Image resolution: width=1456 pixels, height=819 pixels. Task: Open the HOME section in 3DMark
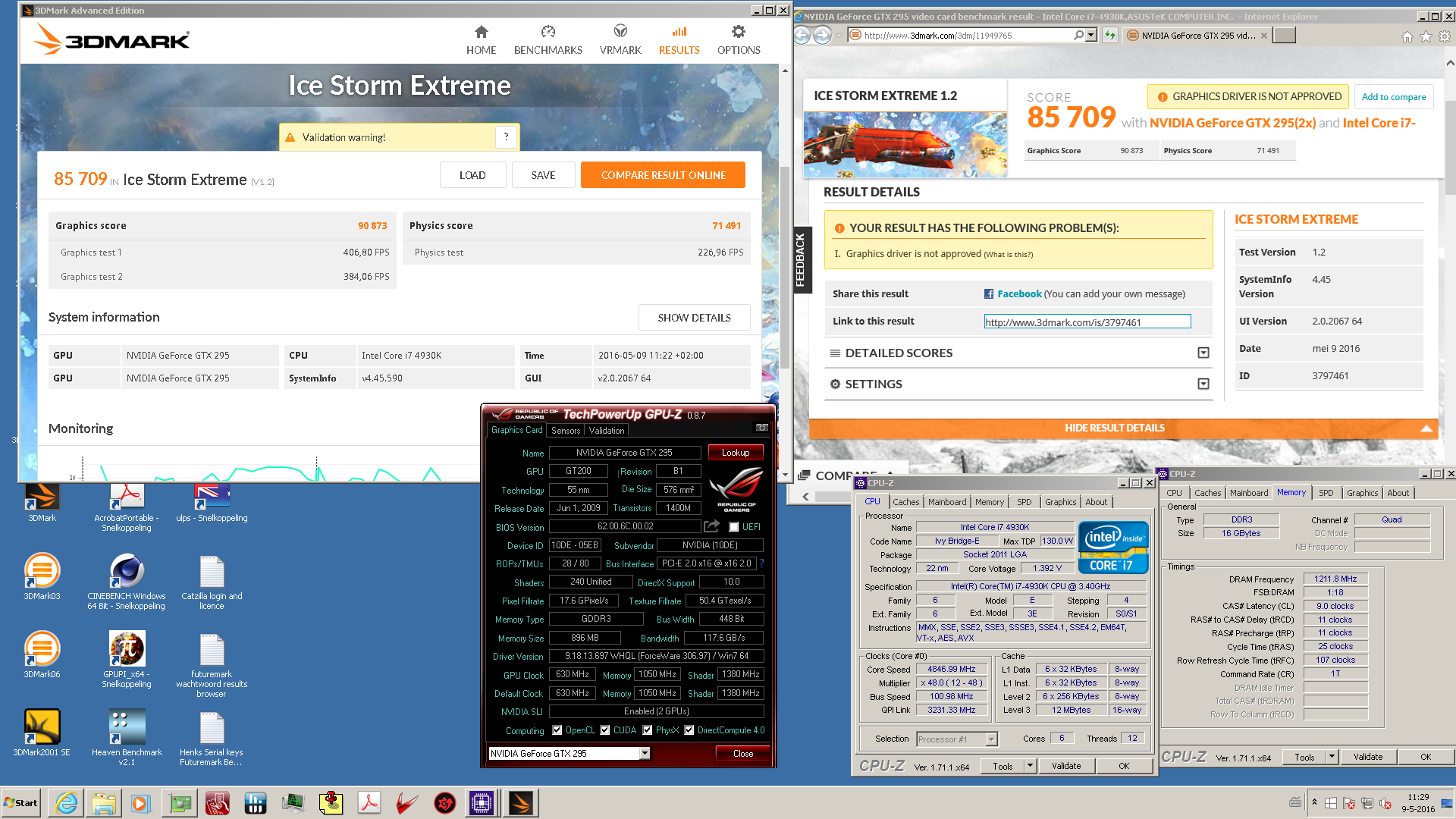pos(481,40)
